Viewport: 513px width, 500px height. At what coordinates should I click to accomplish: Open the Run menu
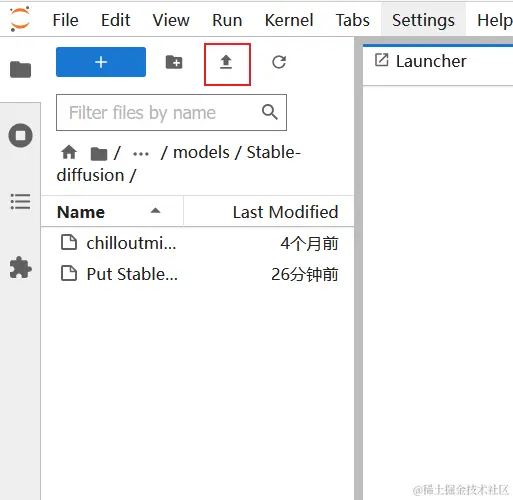[x=227, y=20]
